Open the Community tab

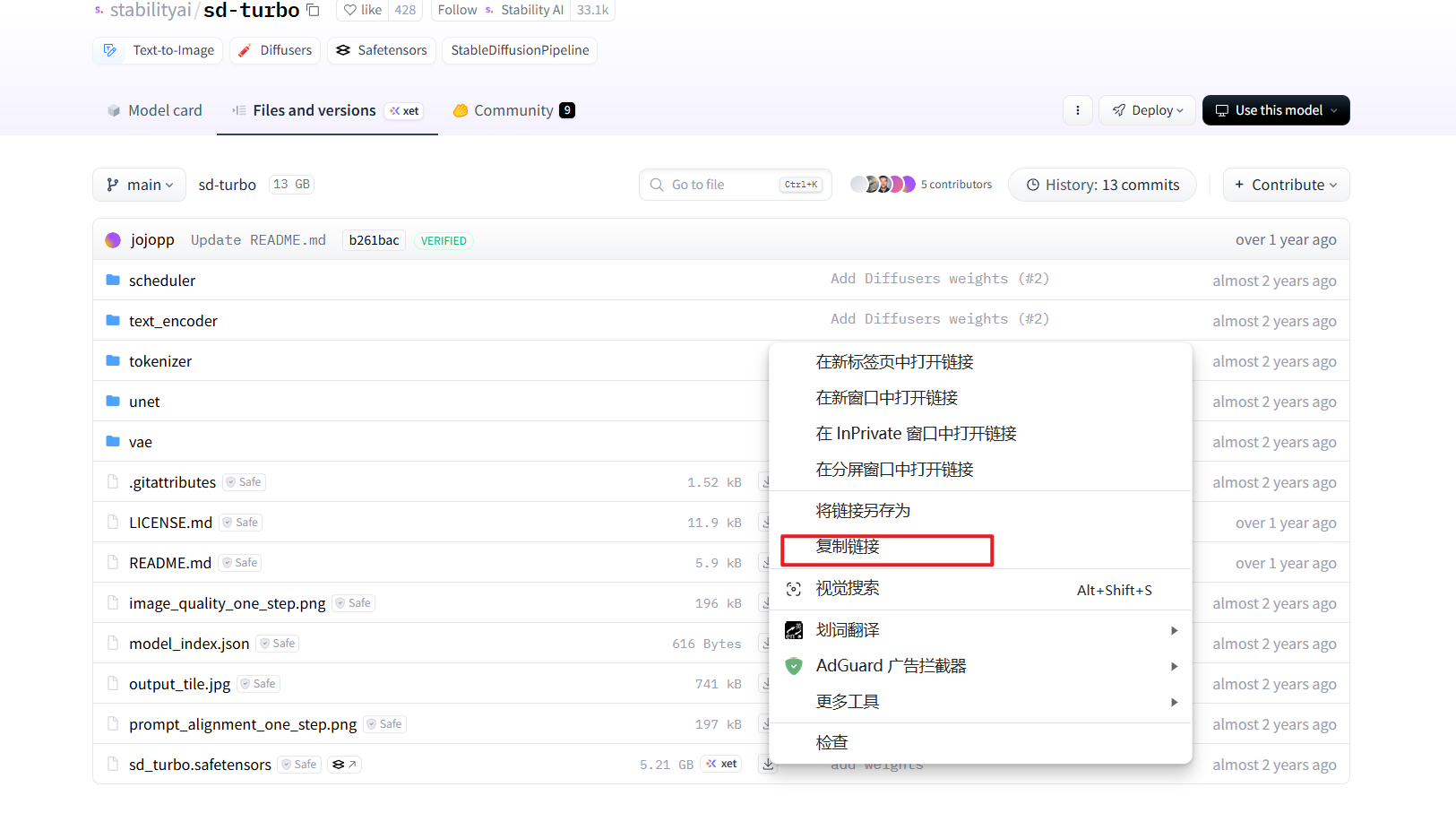(513, 110)
